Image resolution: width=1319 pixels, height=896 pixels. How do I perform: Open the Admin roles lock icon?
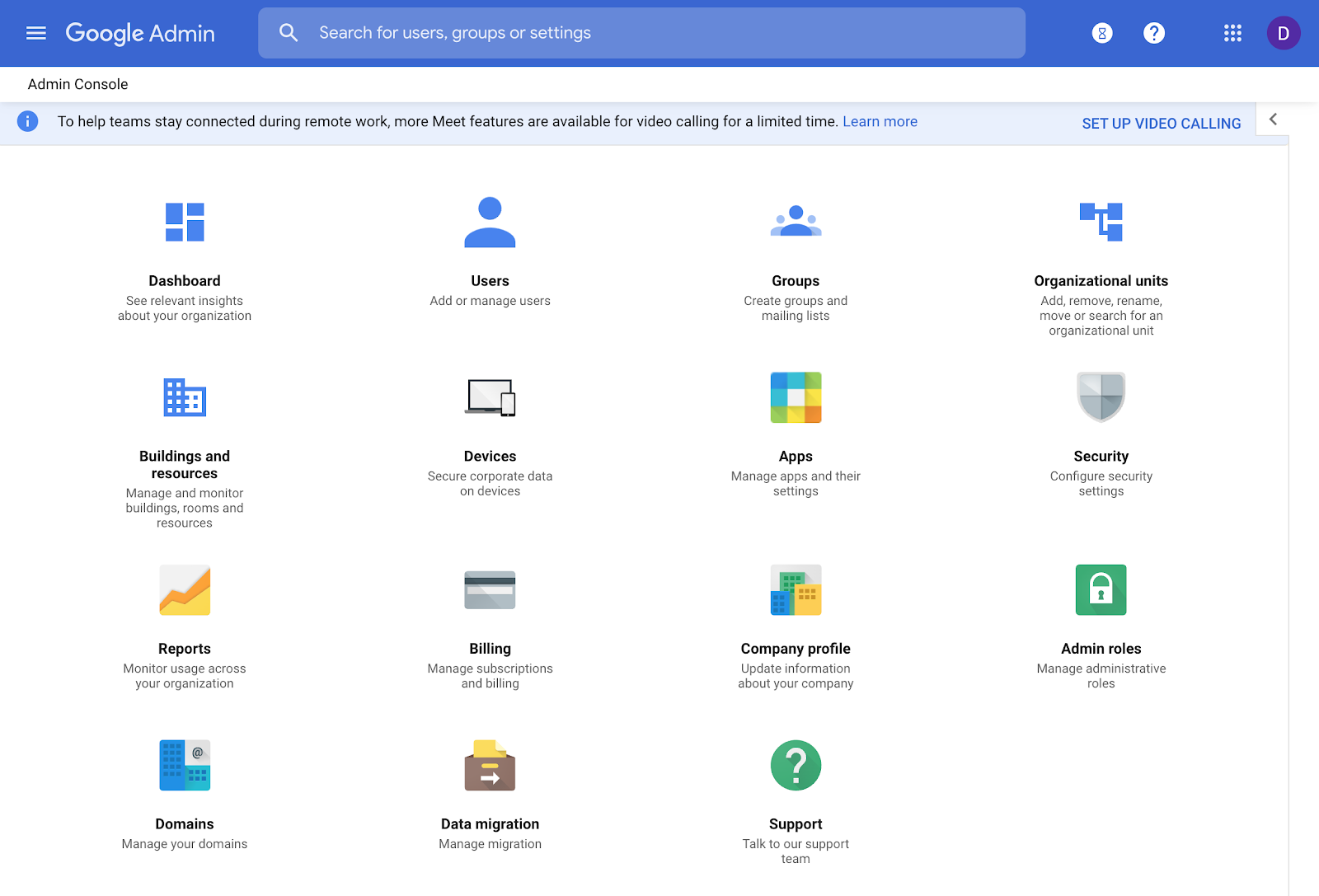point(1101,589)
